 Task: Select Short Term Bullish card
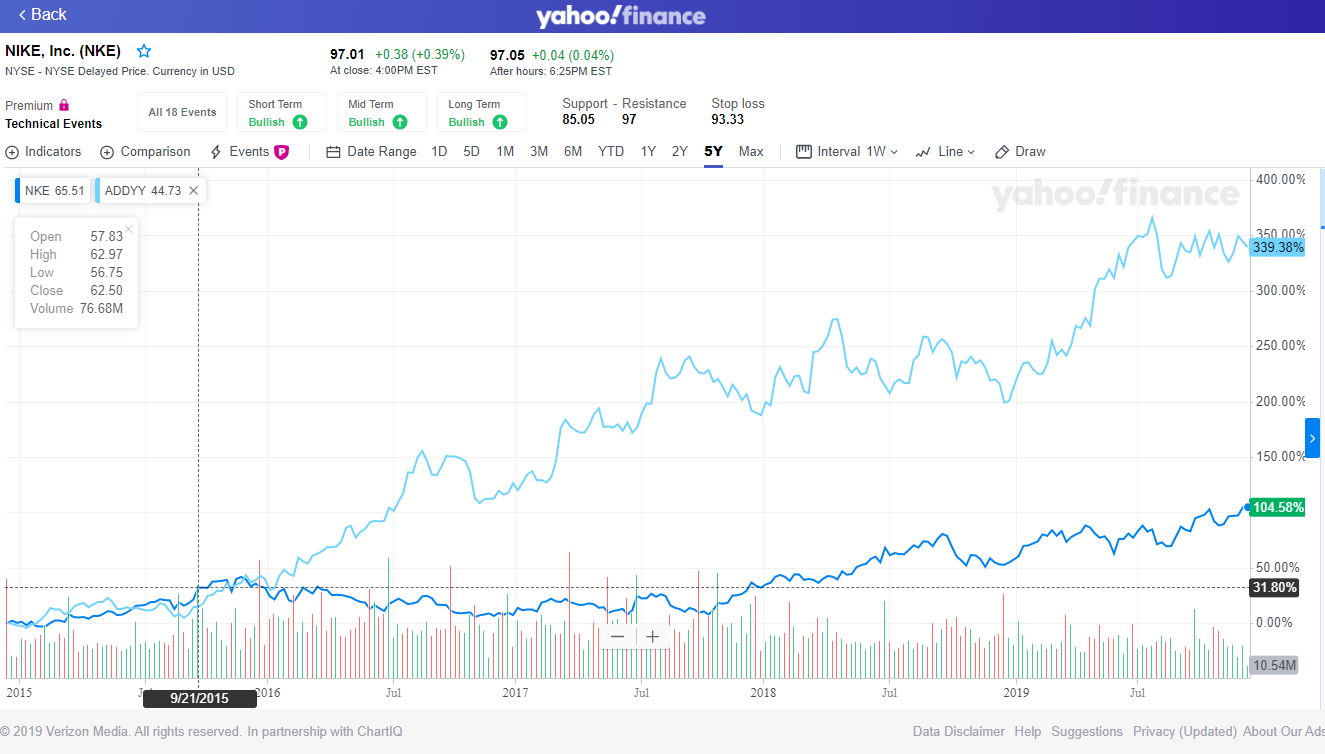(x=282, y=112)
